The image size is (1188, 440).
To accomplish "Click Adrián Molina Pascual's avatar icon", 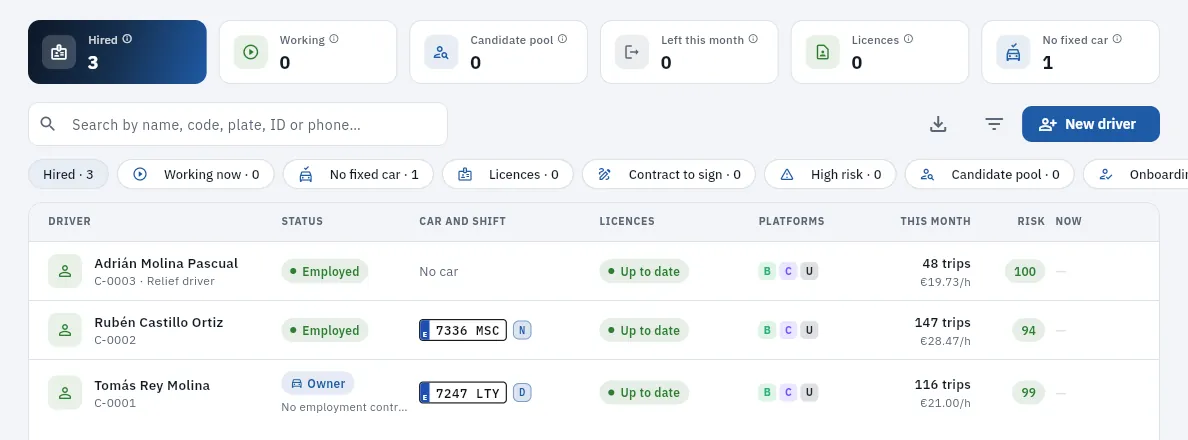I will point(65,271).
